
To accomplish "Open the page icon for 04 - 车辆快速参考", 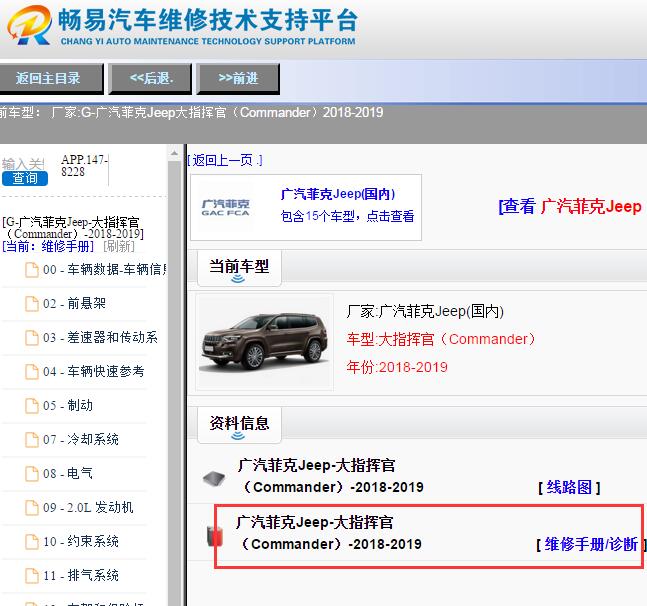I will click(x=32, y=372).
